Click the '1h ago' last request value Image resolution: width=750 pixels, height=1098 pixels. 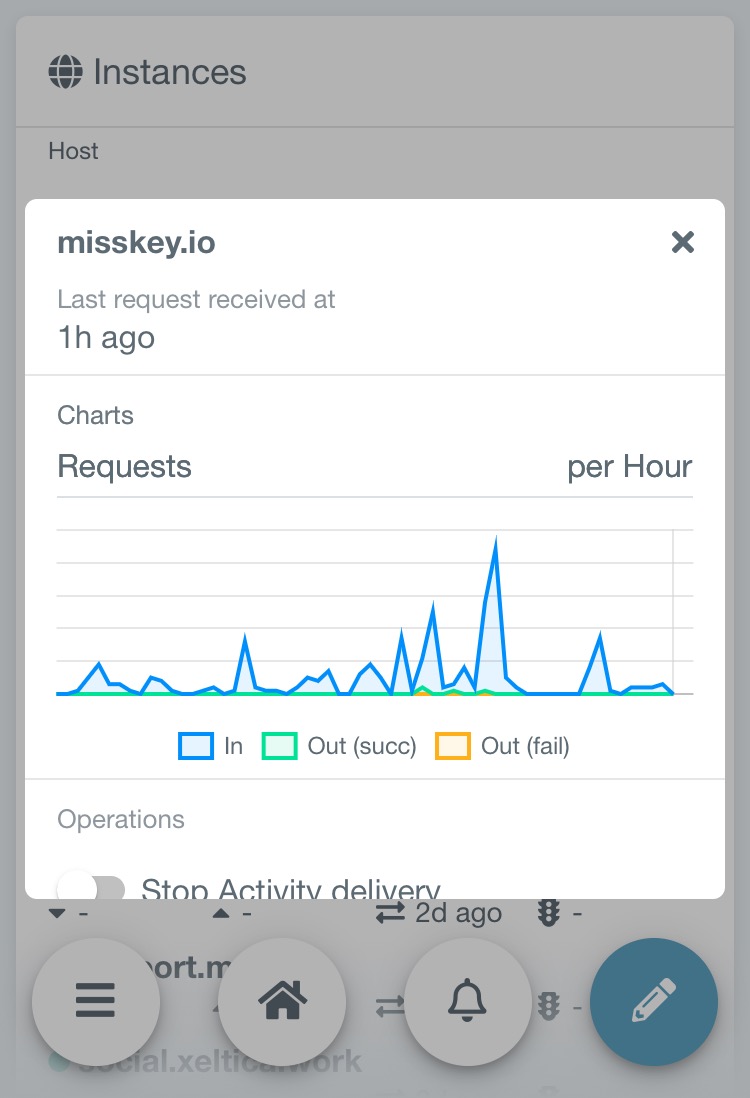click(106, 338)
